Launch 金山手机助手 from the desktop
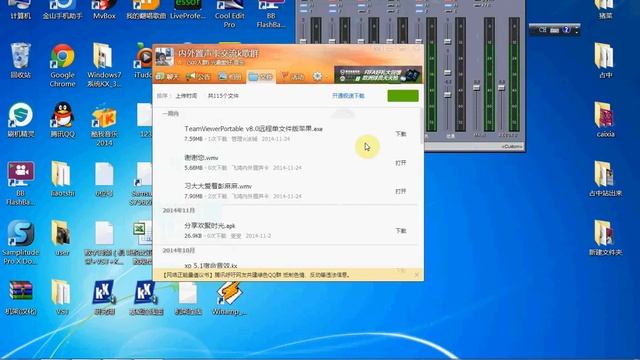 [62, 10]
